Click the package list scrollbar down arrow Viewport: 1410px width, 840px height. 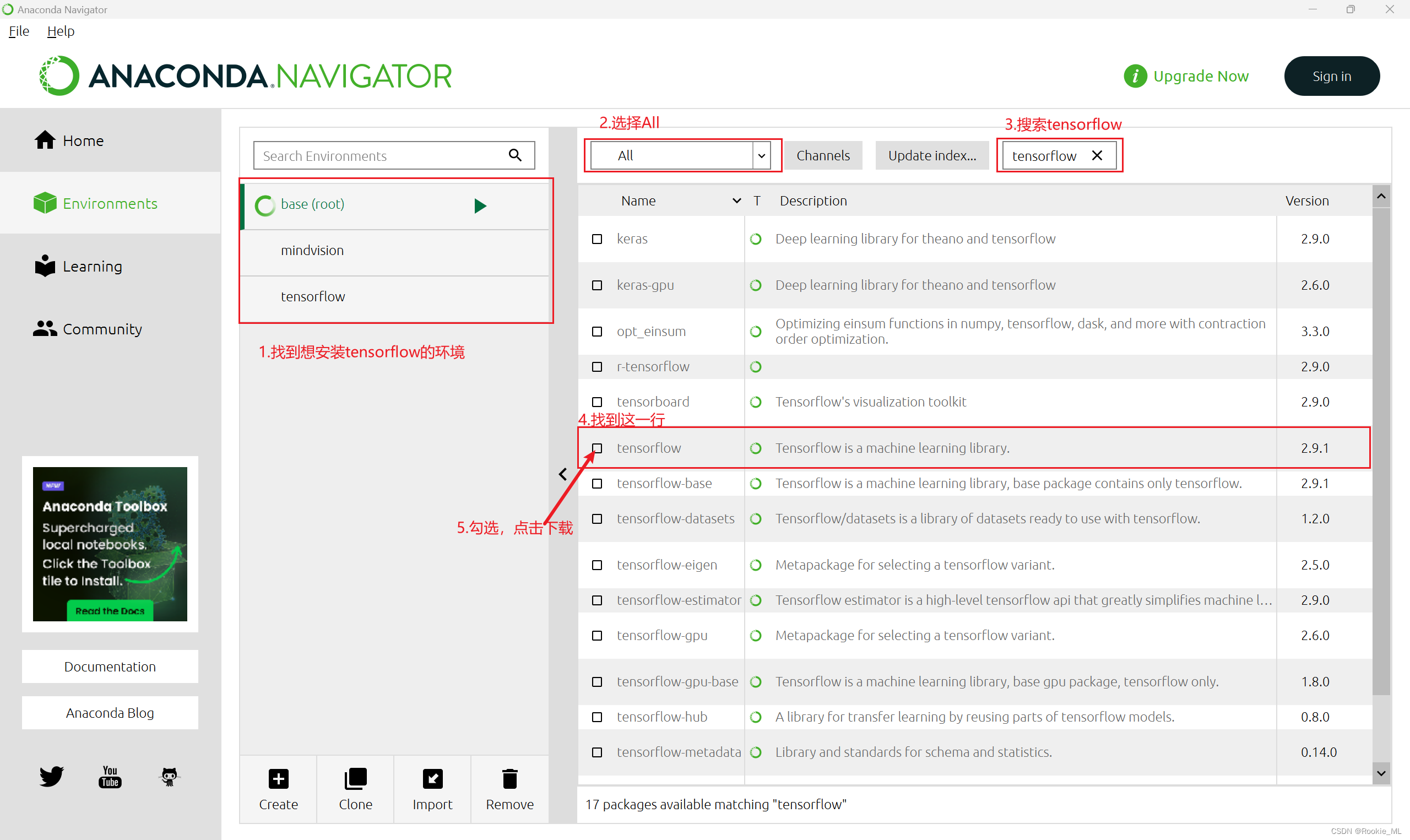coord(1381,773)
